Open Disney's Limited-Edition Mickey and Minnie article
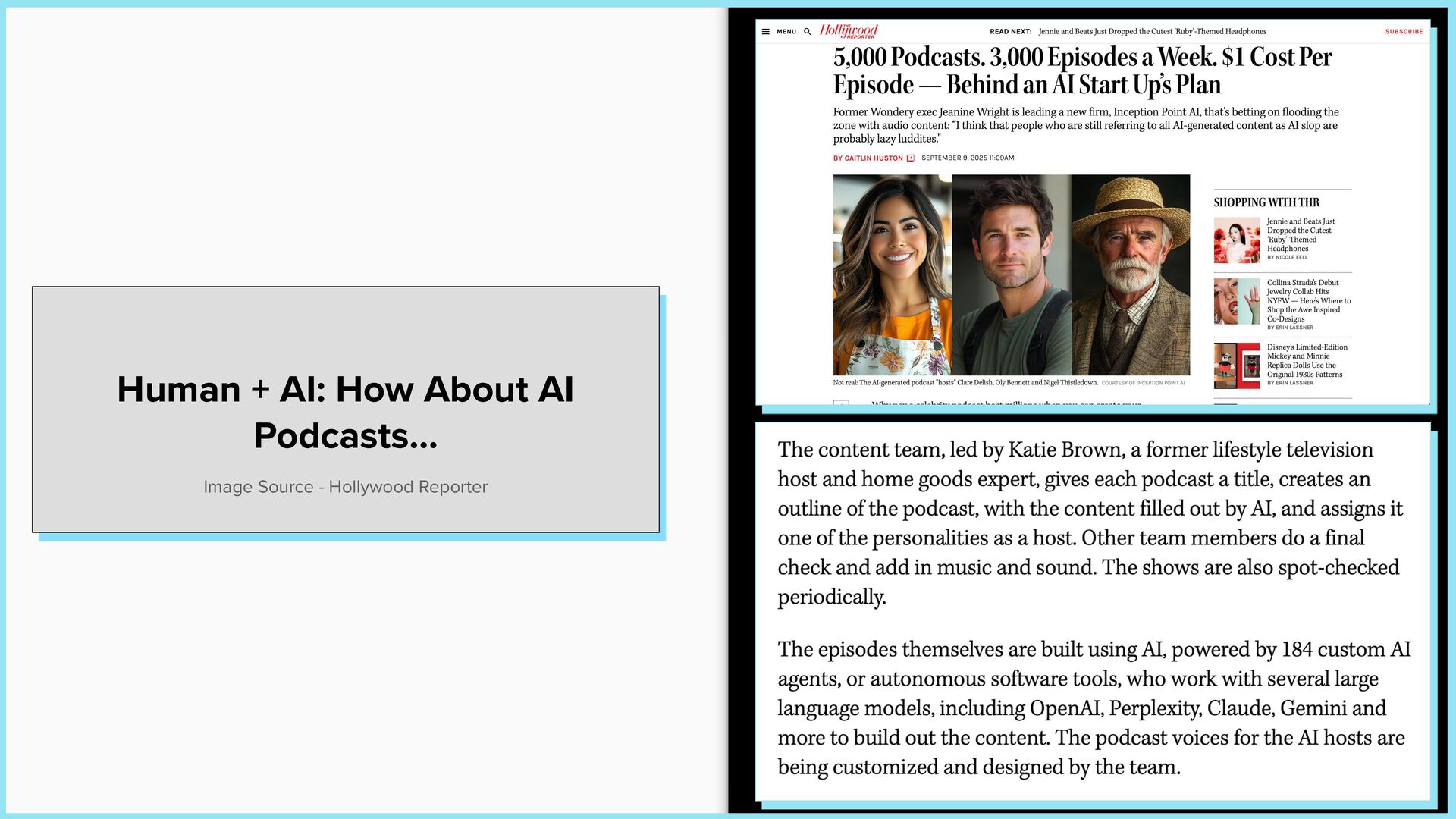The width and height of the screenshot is (1456, 819). 1307,361
